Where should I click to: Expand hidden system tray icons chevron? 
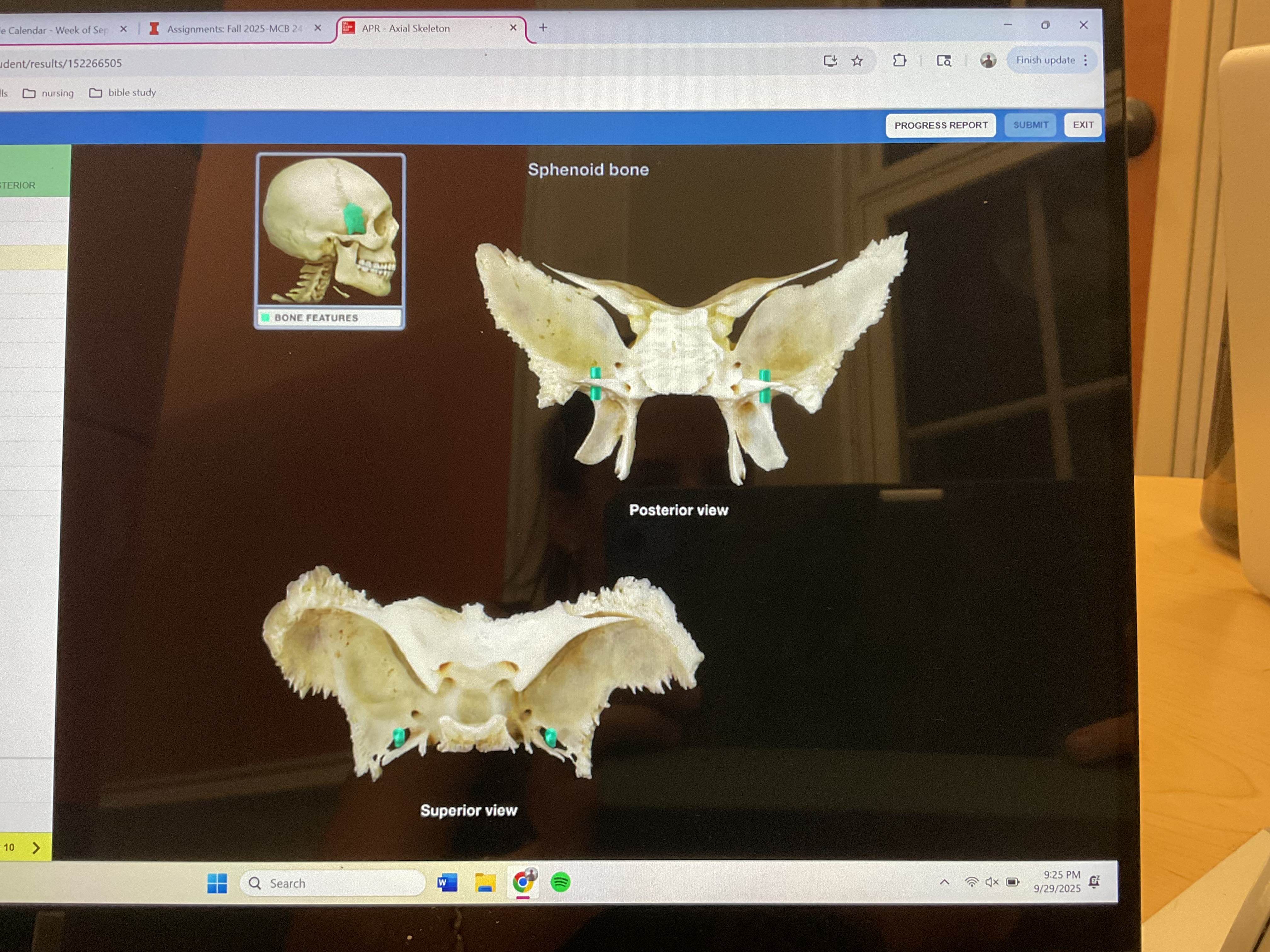pos(944,882)
